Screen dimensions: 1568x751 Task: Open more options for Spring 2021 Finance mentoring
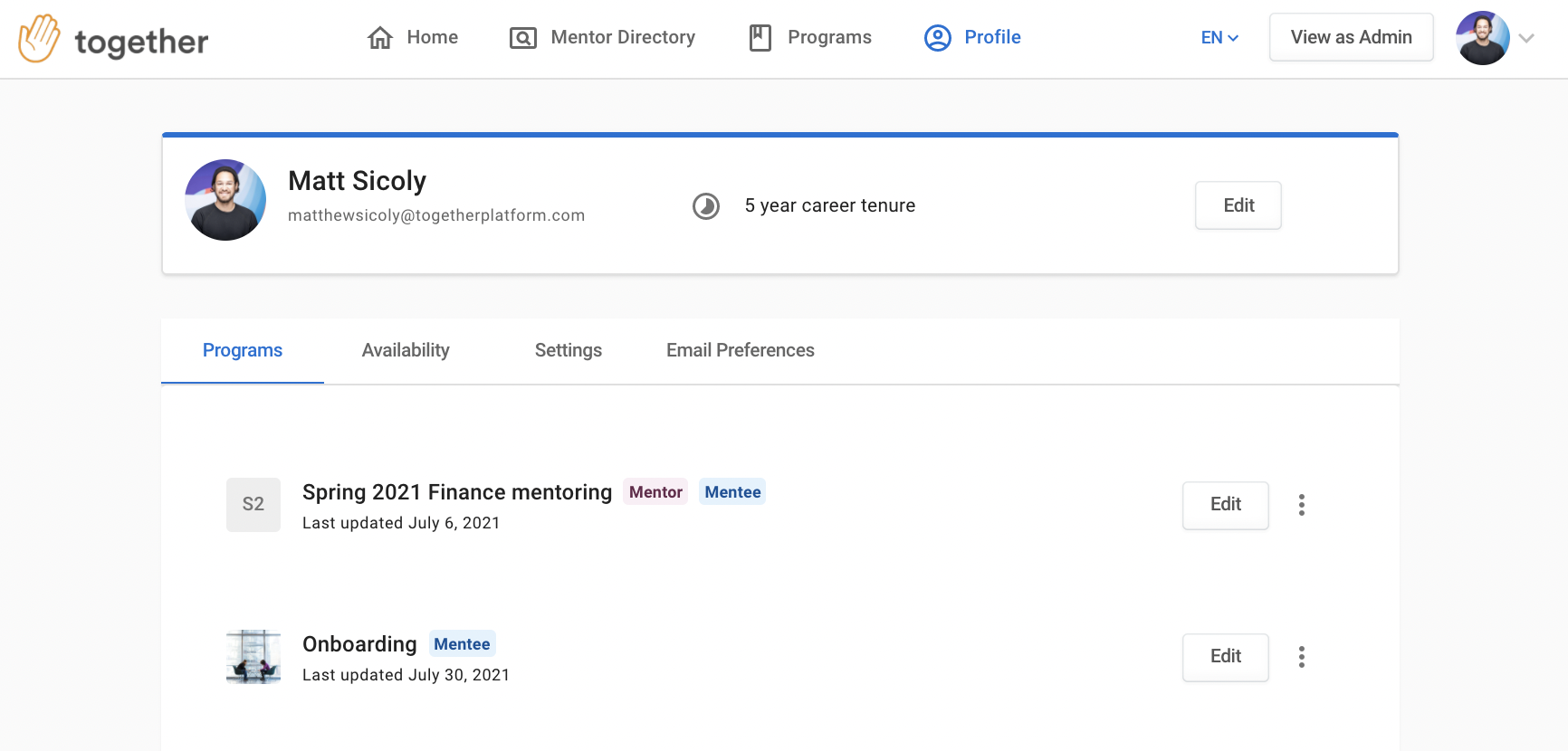pos(1302,505)
